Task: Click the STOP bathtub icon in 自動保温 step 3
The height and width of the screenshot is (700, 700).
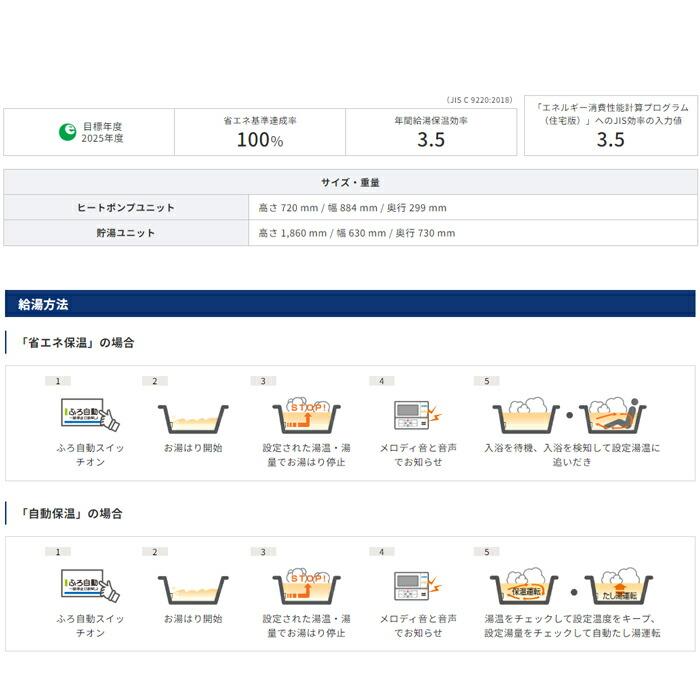Action: (x=306, y=586)
